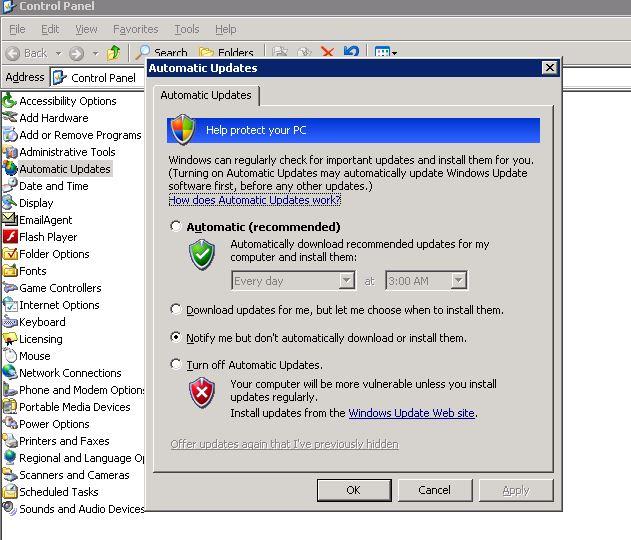Select Notify me but don't download radio button
The height and width of the screenshot is (540, 631).
point(175,337)
